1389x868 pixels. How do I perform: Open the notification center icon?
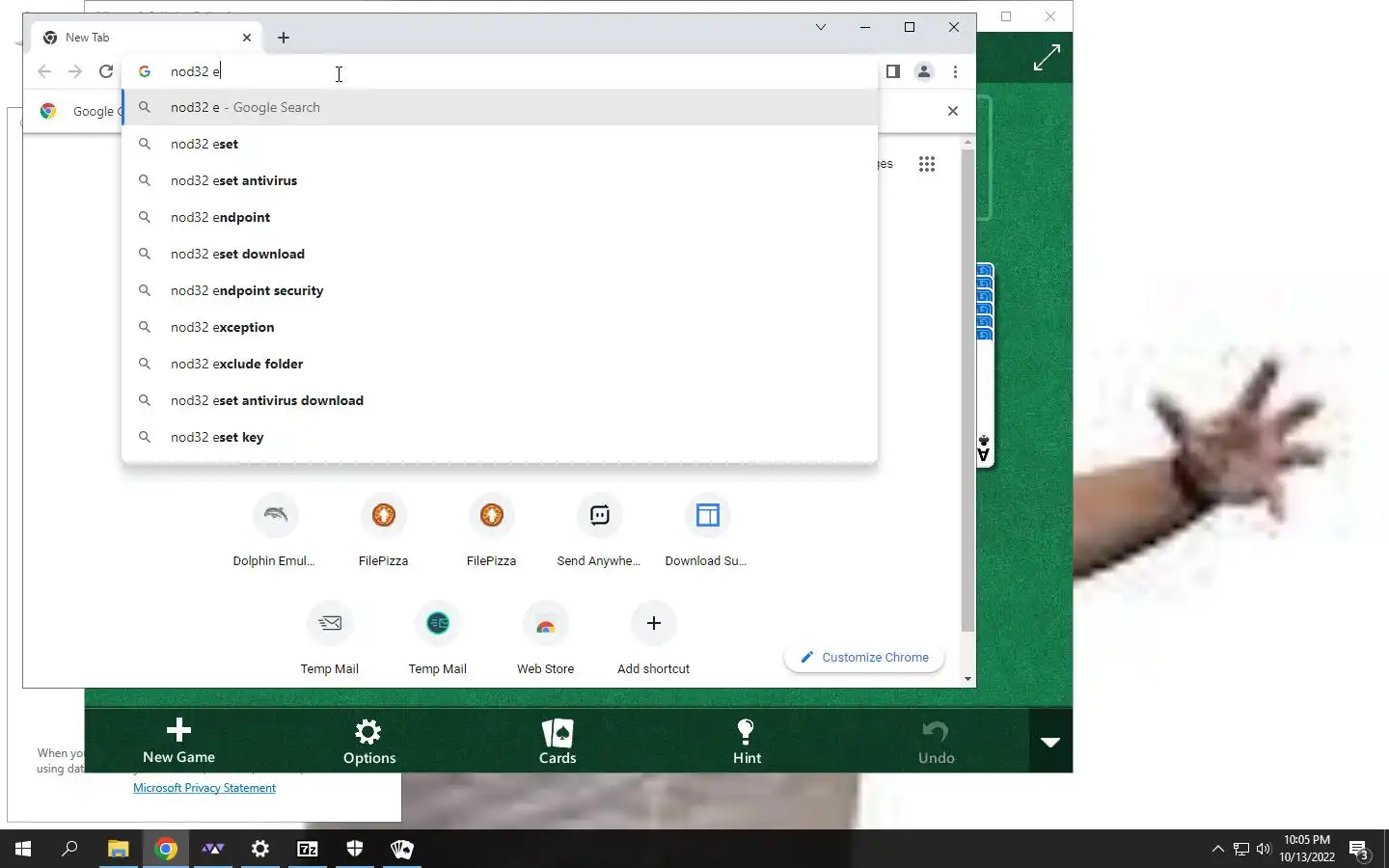tap(1360, 850)
